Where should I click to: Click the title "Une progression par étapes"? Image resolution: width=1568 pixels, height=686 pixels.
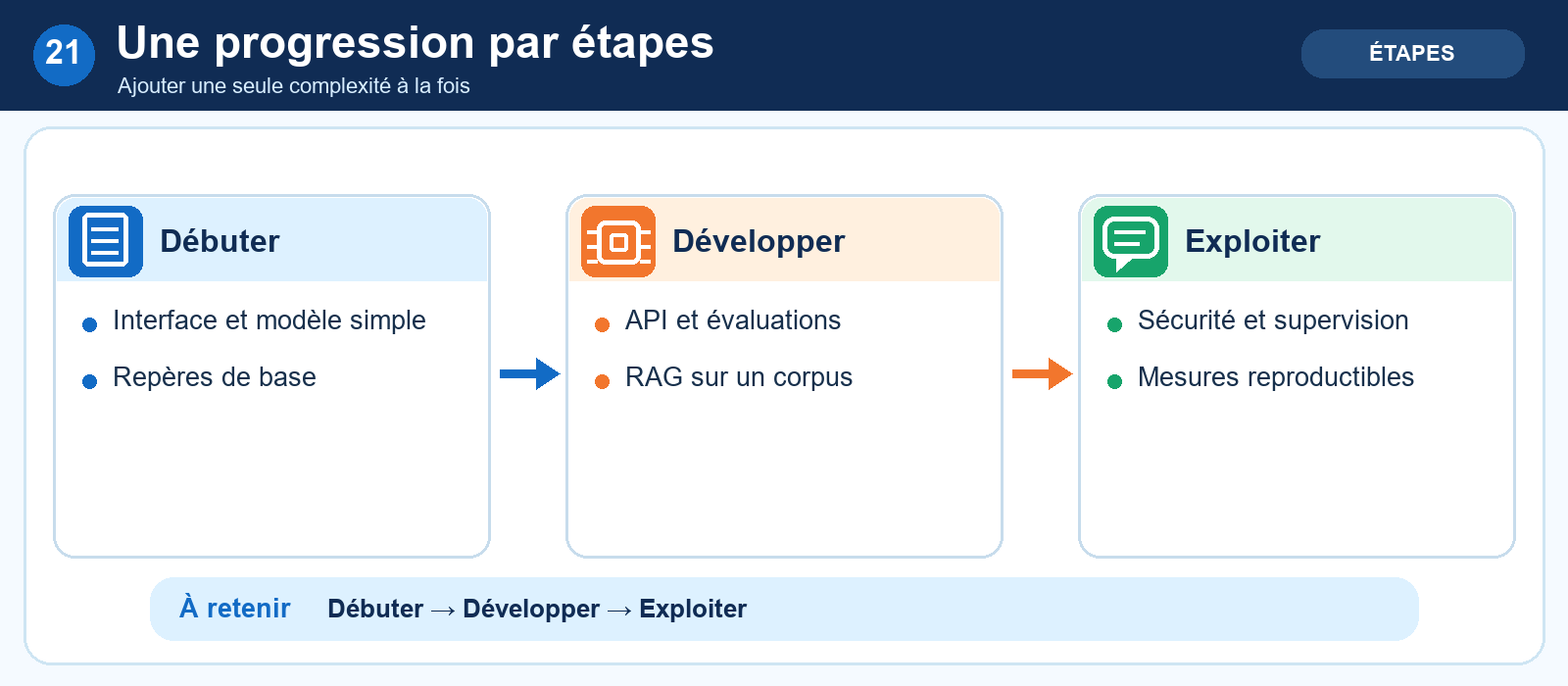click(416, 43)
